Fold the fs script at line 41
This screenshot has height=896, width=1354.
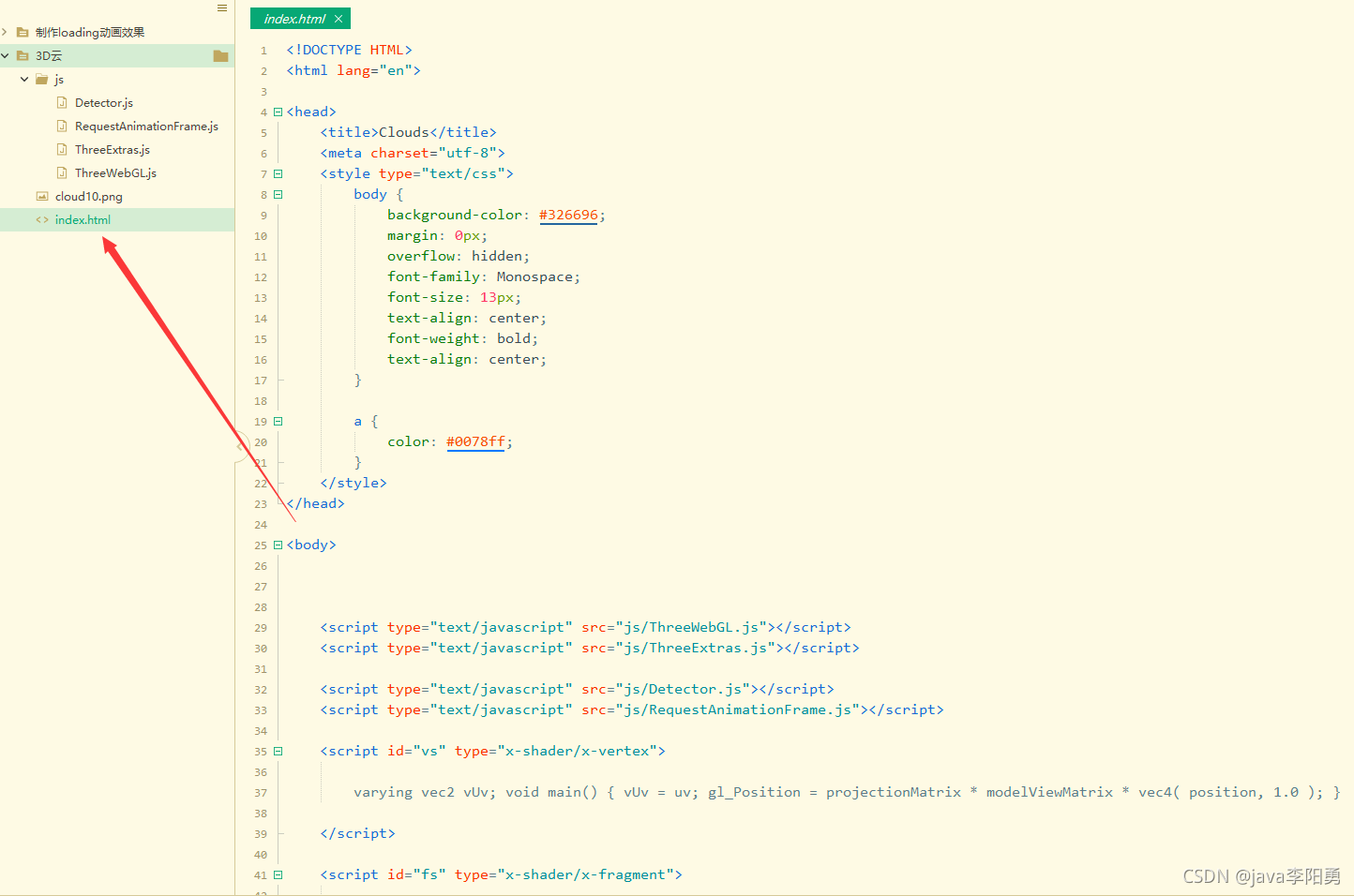pos(278,874)
